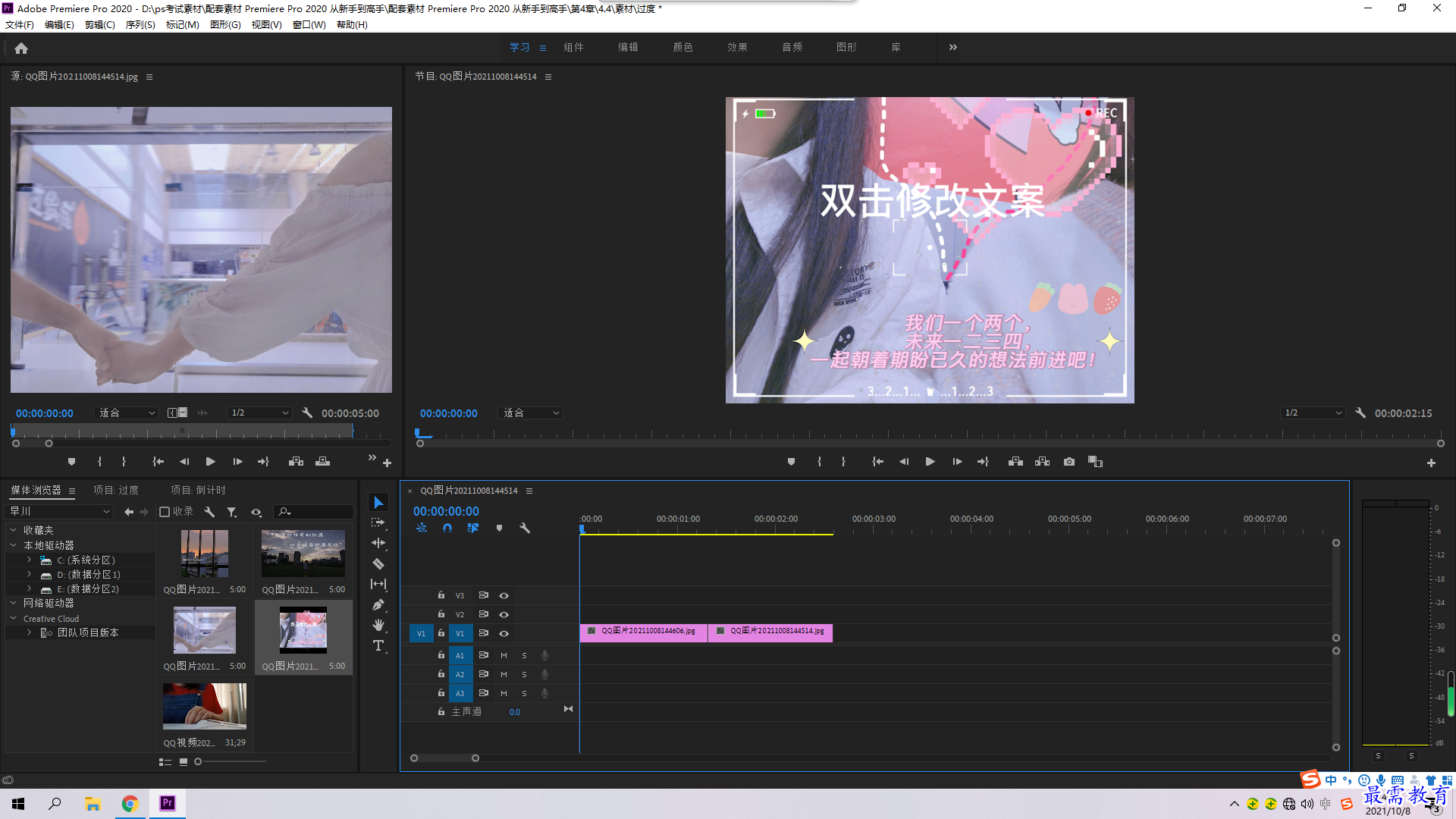Select the Track Select Forward tool
The height and width of the screenshot is (819, 1456).
(x=378, y=522)
